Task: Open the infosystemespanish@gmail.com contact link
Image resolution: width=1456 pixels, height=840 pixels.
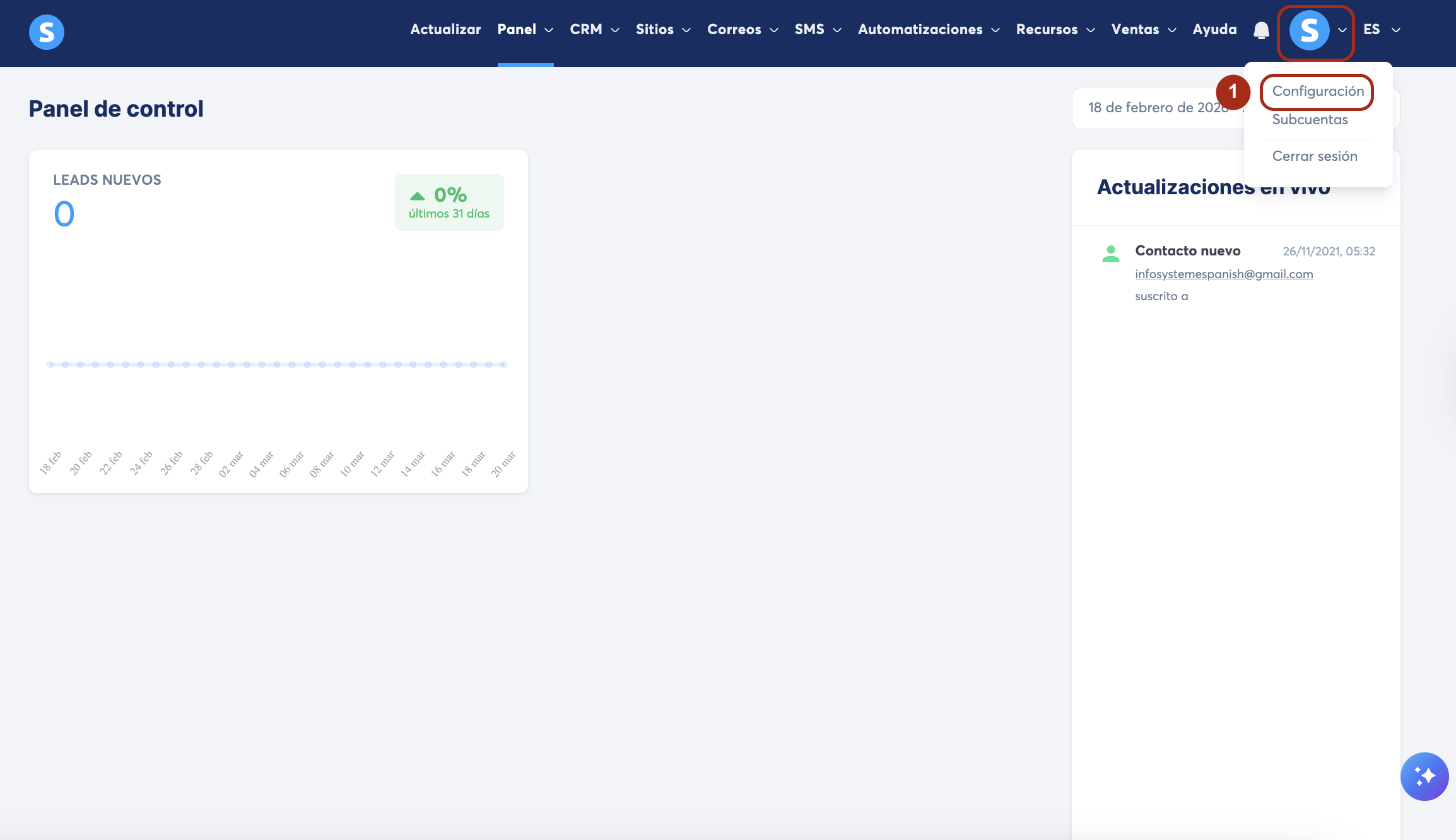Action: point(1223,274)
